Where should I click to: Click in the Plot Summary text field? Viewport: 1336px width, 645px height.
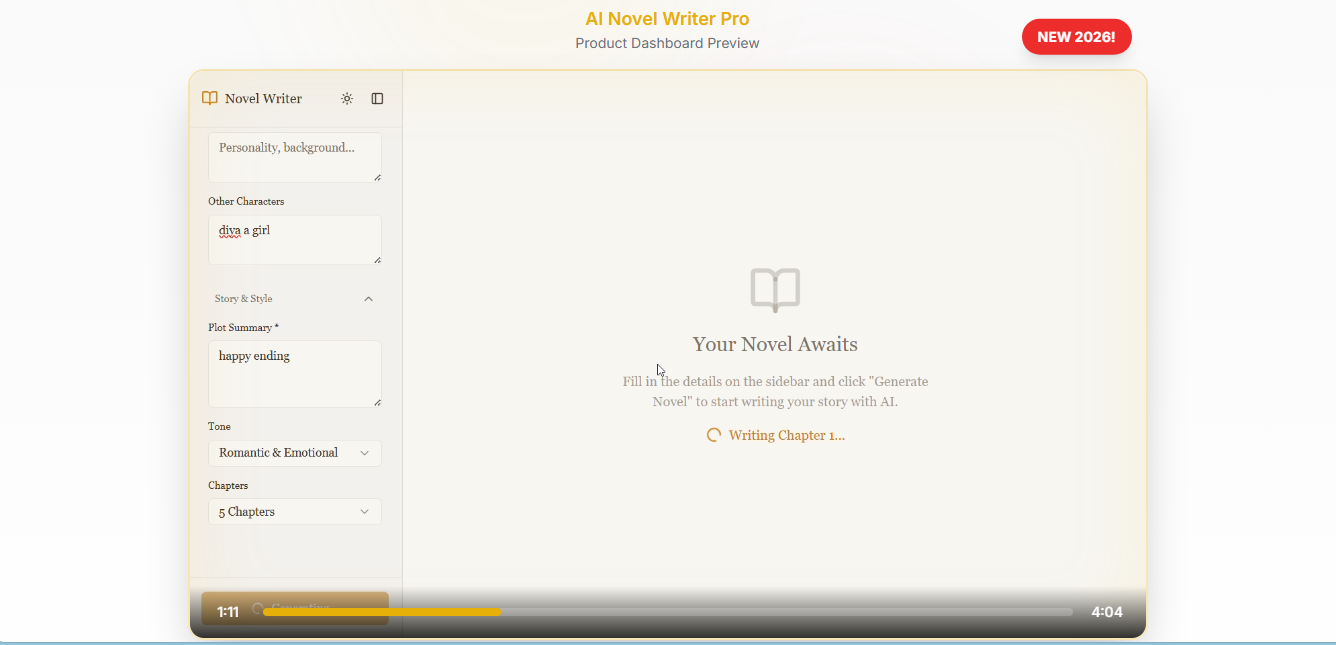[x=294, y=373]
